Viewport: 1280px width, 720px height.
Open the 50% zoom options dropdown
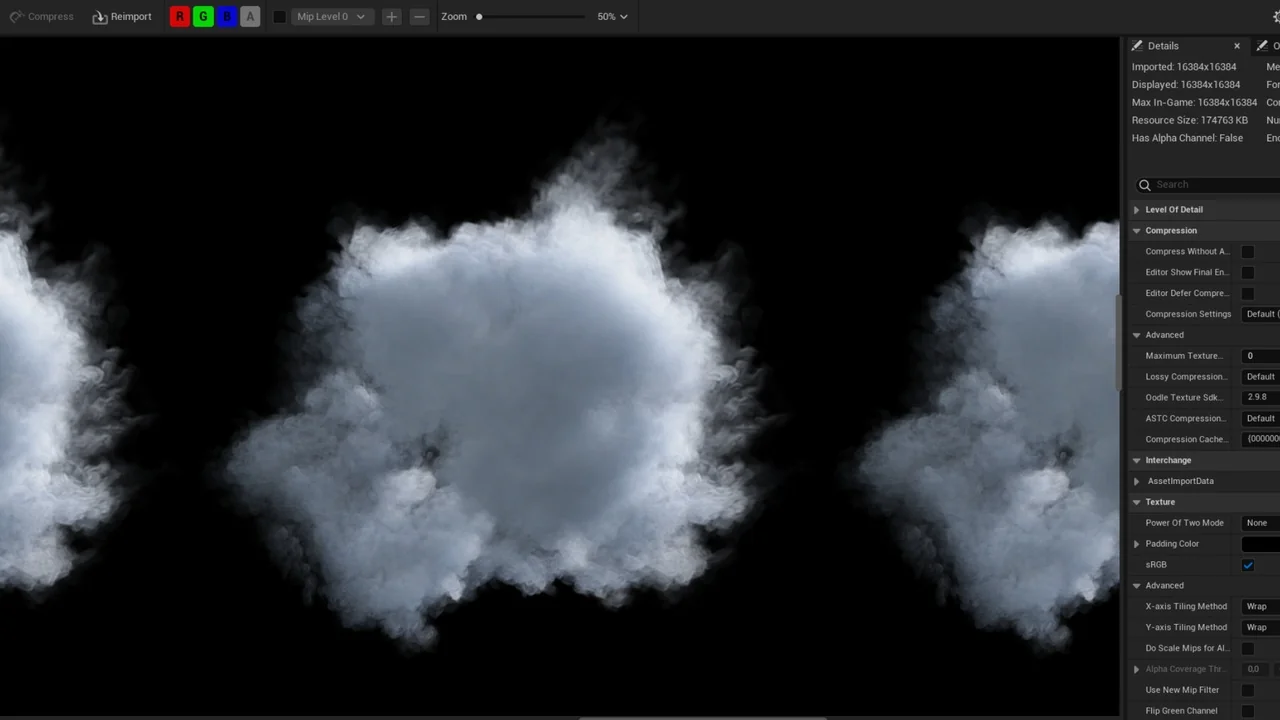(x=612, y=17)
